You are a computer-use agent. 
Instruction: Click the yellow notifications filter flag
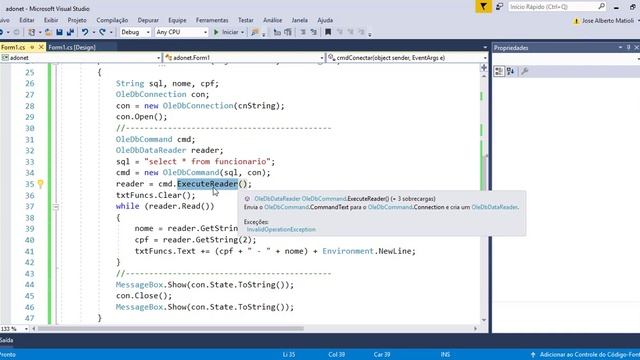(483, 7)
